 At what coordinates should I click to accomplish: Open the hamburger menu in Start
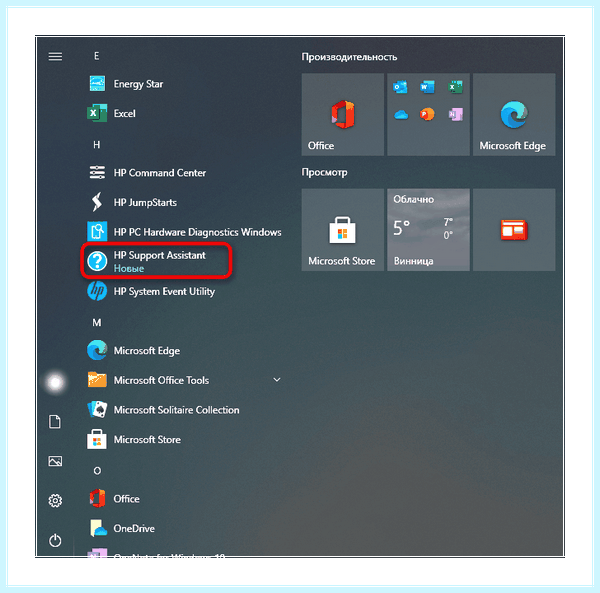tap(55, 57)
